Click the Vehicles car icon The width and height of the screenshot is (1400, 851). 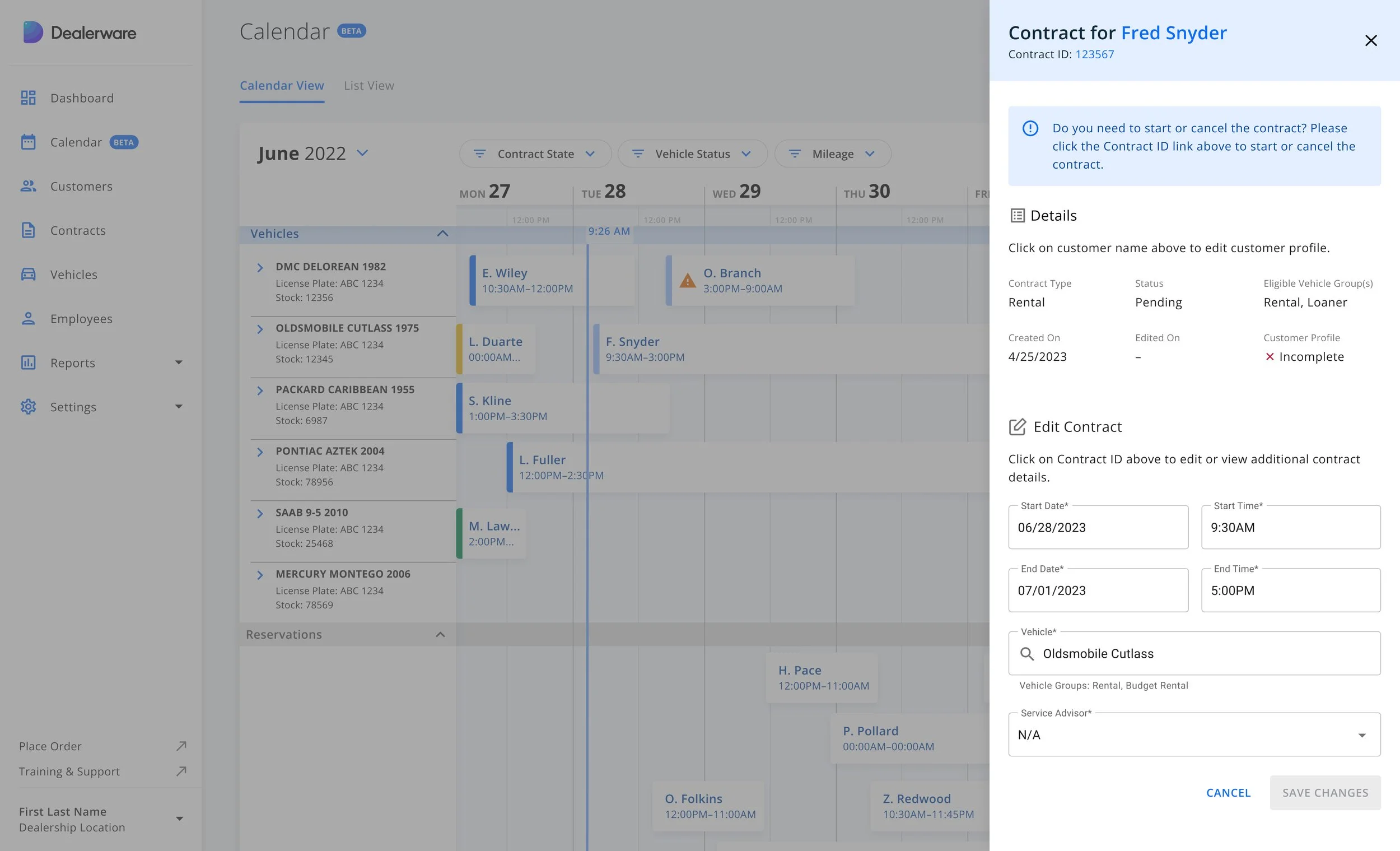click(x=29, y=275)
